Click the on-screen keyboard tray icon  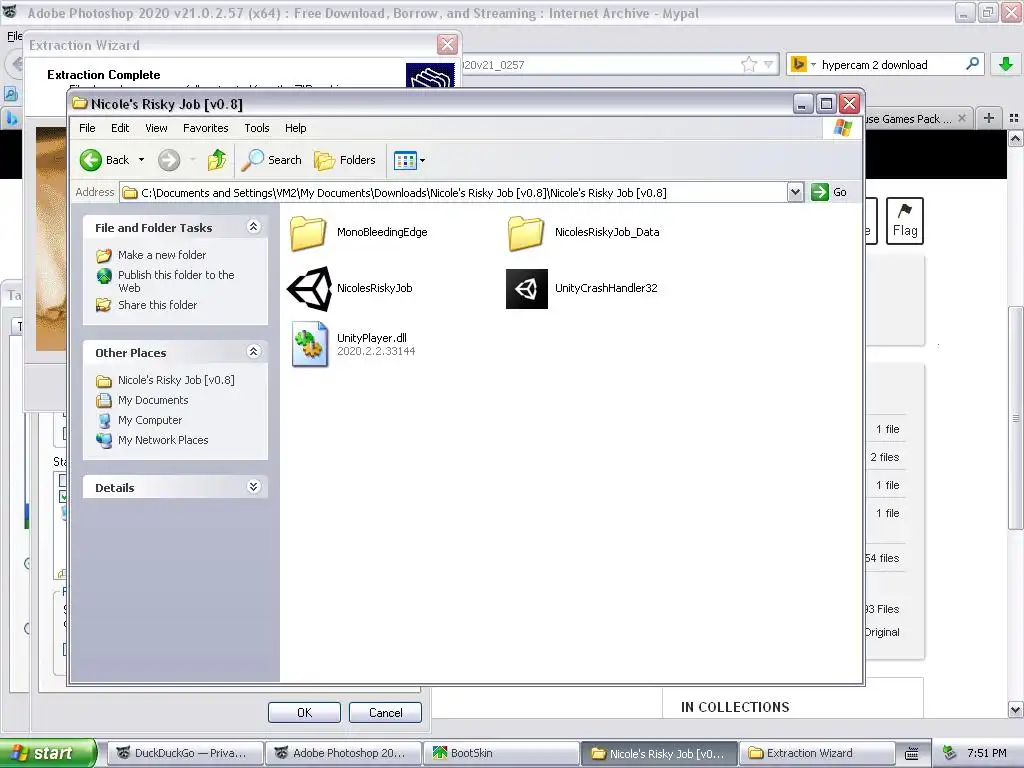(x=912, y=753)
